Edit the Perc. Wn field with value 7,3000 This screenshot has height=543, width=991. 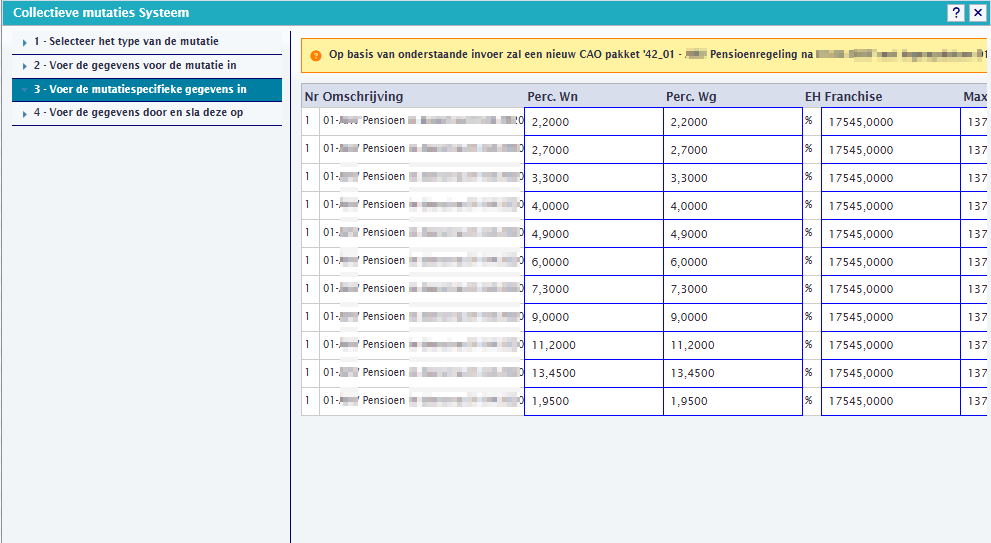(x=594, y=289)
